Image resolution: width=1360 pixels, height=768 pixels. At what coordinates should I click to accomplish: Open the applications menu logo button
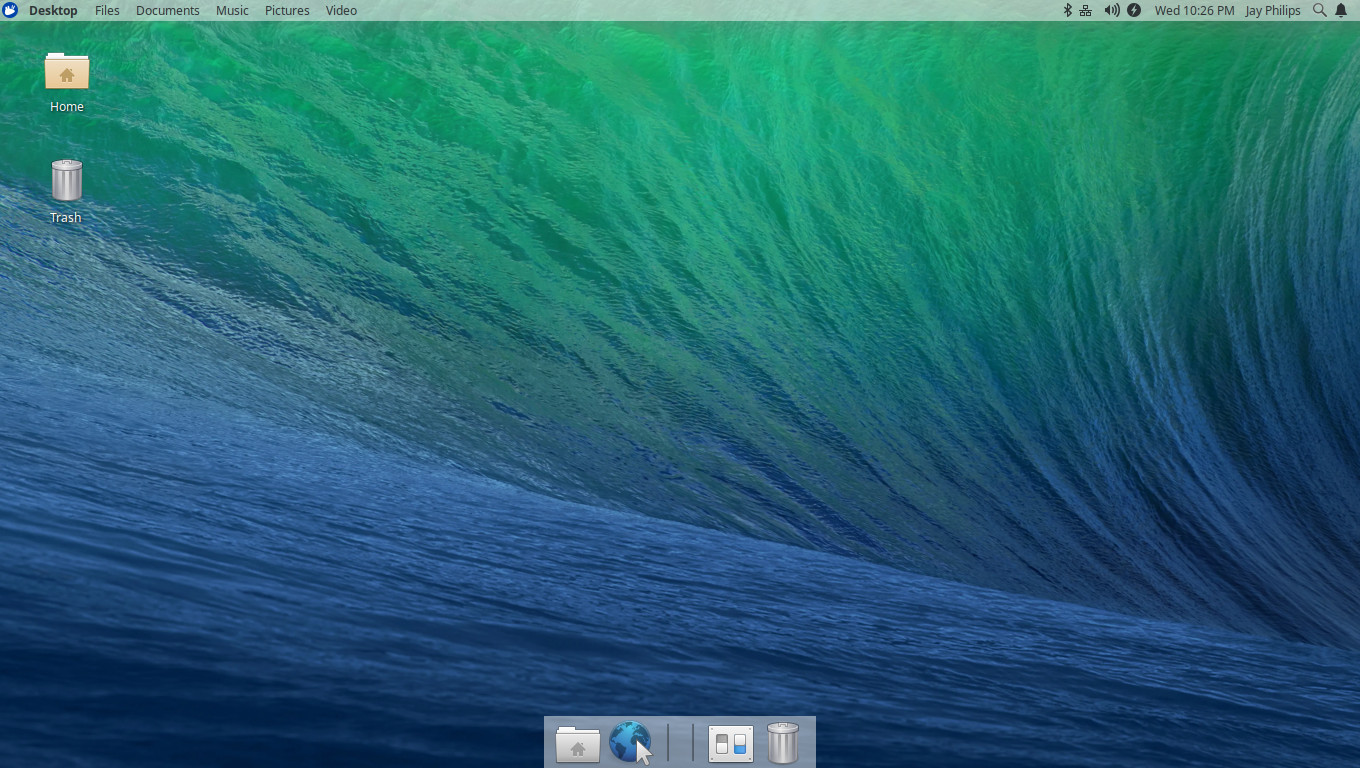10,10
